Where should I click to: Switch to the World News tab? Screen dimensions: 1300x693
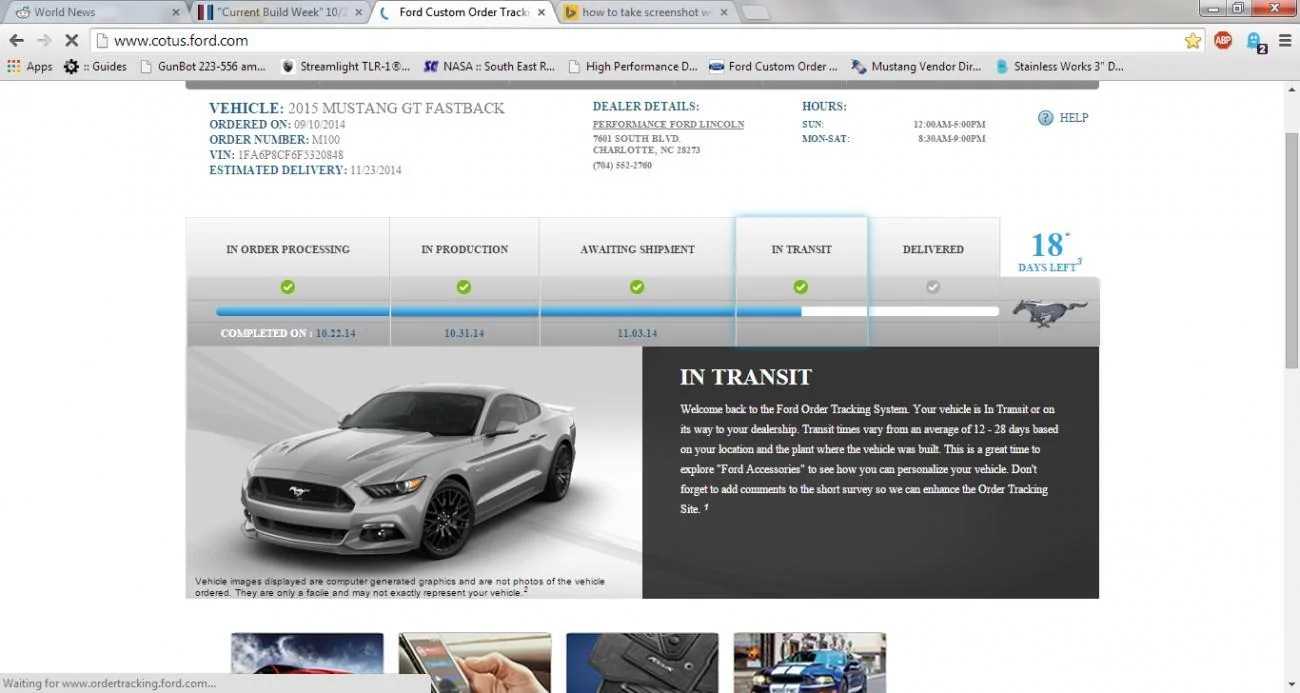pos(95,12)
